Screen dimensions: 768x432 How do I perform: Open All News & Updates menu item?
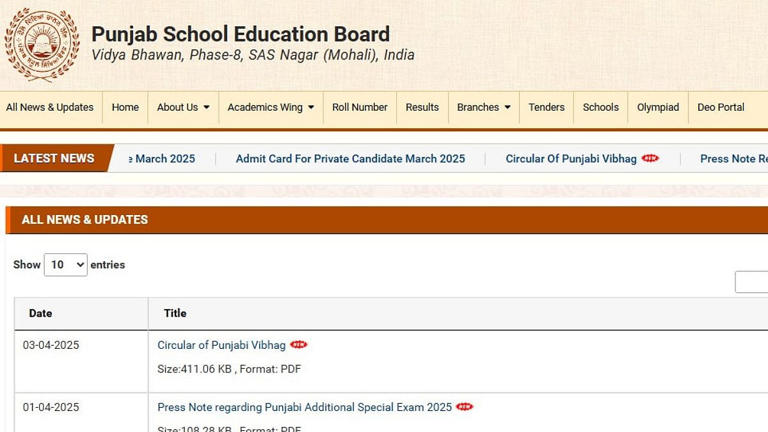(49, 107)
